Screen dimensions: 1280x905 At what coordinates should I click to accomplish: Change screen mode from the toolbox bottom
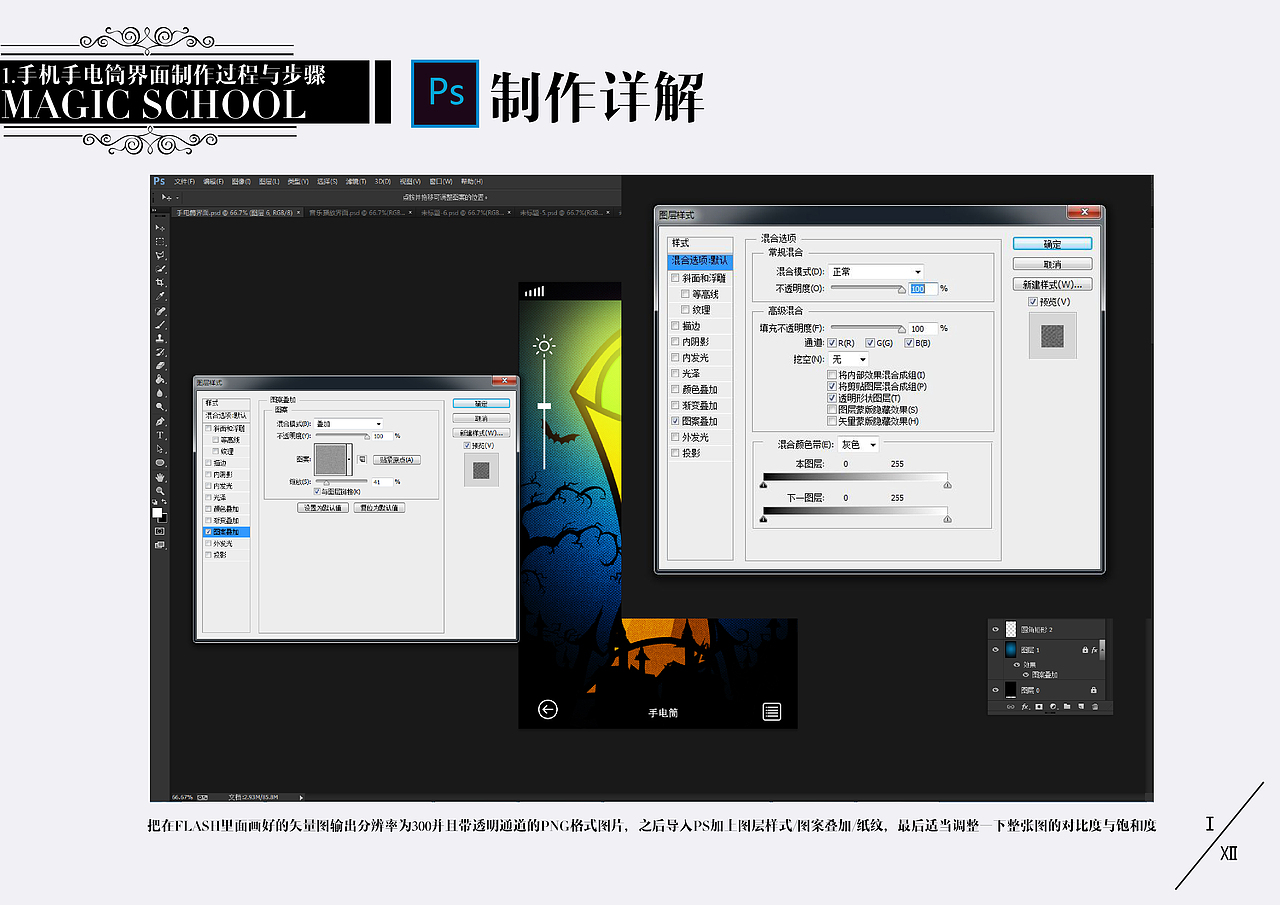tap(159, 545)
